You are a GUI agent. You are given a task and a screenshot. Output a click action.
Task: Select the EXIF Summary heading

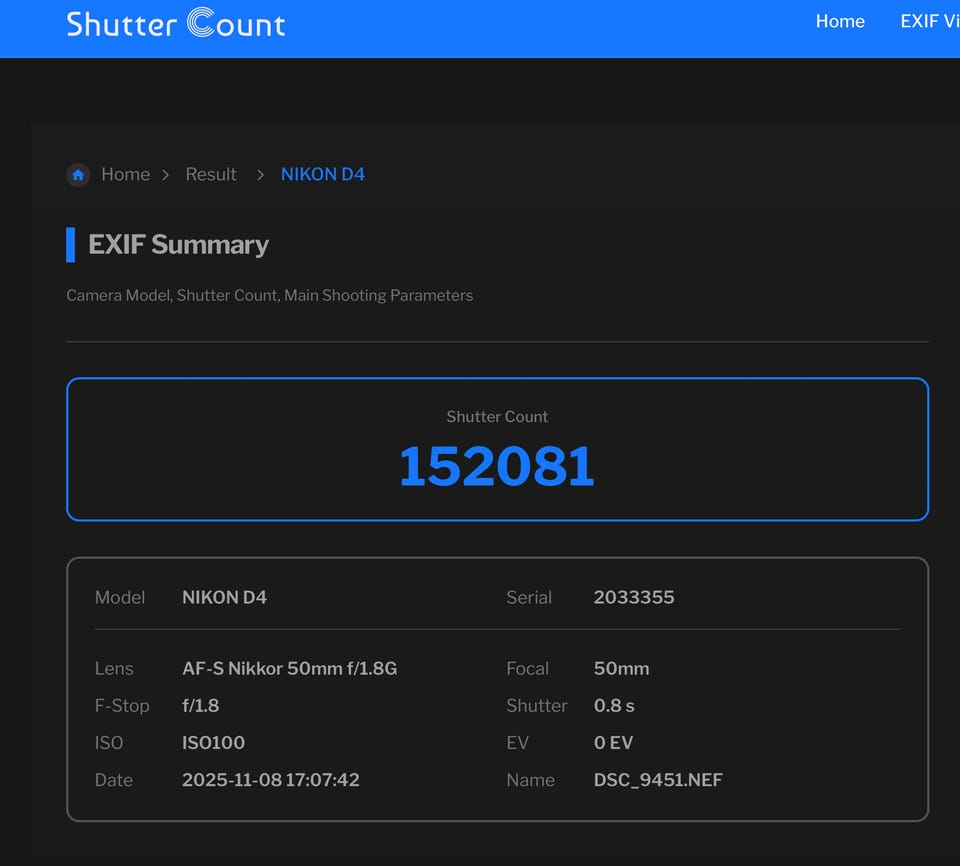coord(178,244)
